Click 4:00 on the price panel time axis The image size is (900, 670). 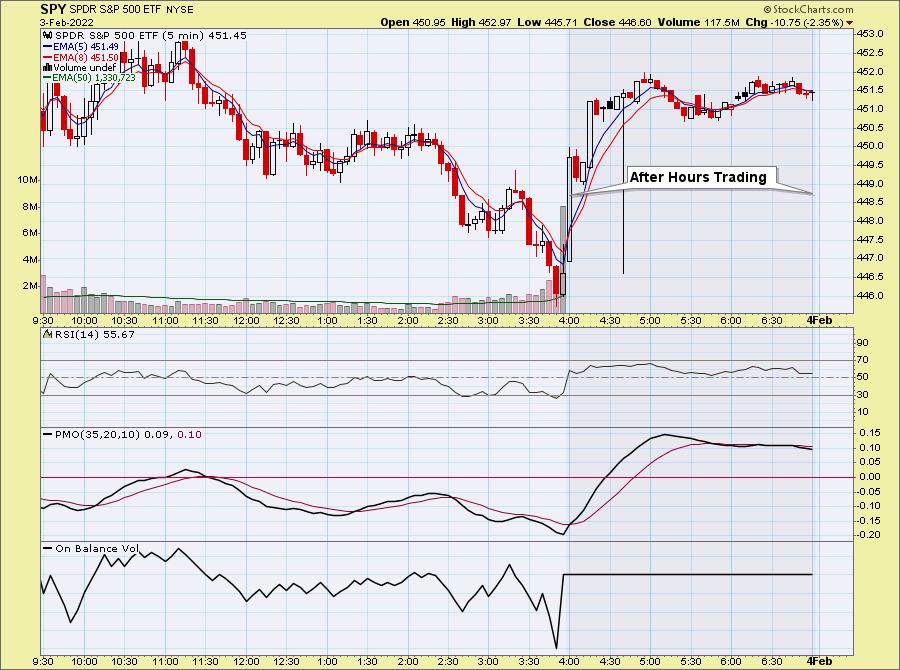coord(569,320)
